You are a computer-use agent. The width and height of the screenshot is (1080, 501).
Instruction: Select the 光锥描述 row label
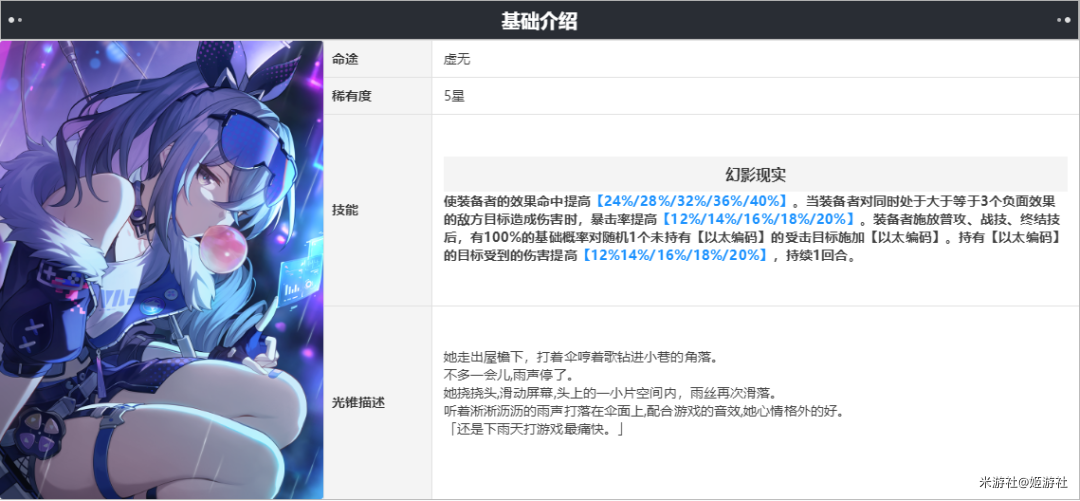coord(358,402)
